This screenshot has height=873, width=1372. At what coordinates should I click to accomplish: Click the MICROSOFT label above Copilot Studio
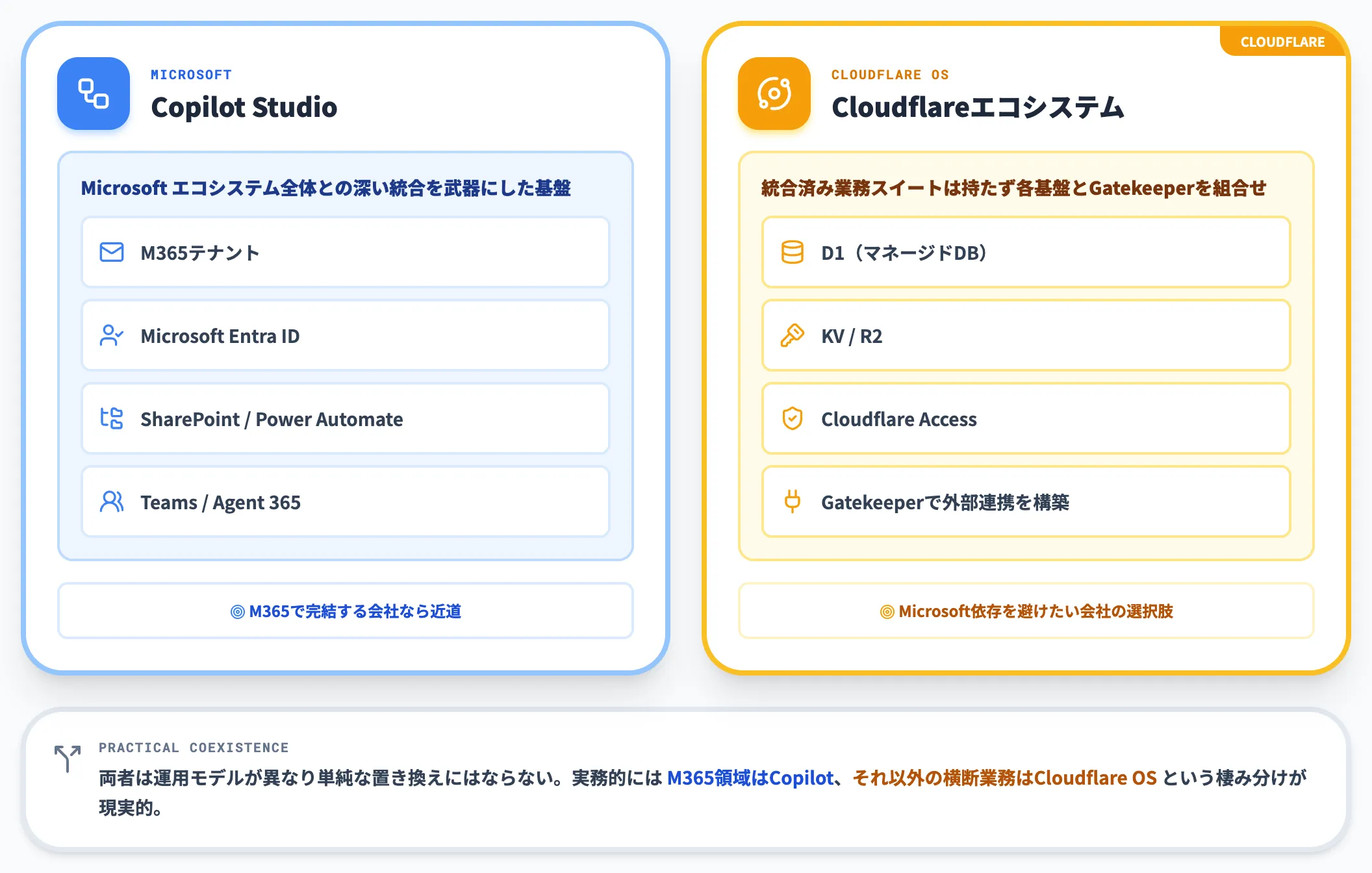tap(191, 75)
